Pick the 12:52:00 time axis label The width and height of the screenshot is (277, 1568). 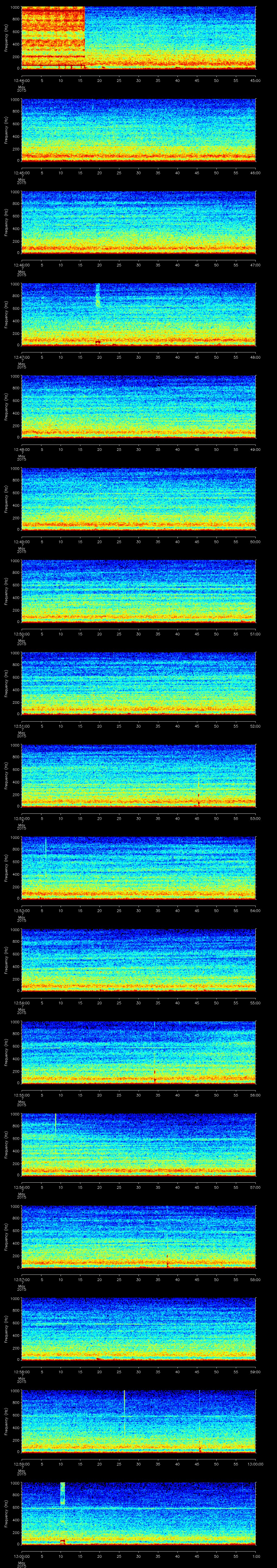pyautogui.click(x=21, y=819)
